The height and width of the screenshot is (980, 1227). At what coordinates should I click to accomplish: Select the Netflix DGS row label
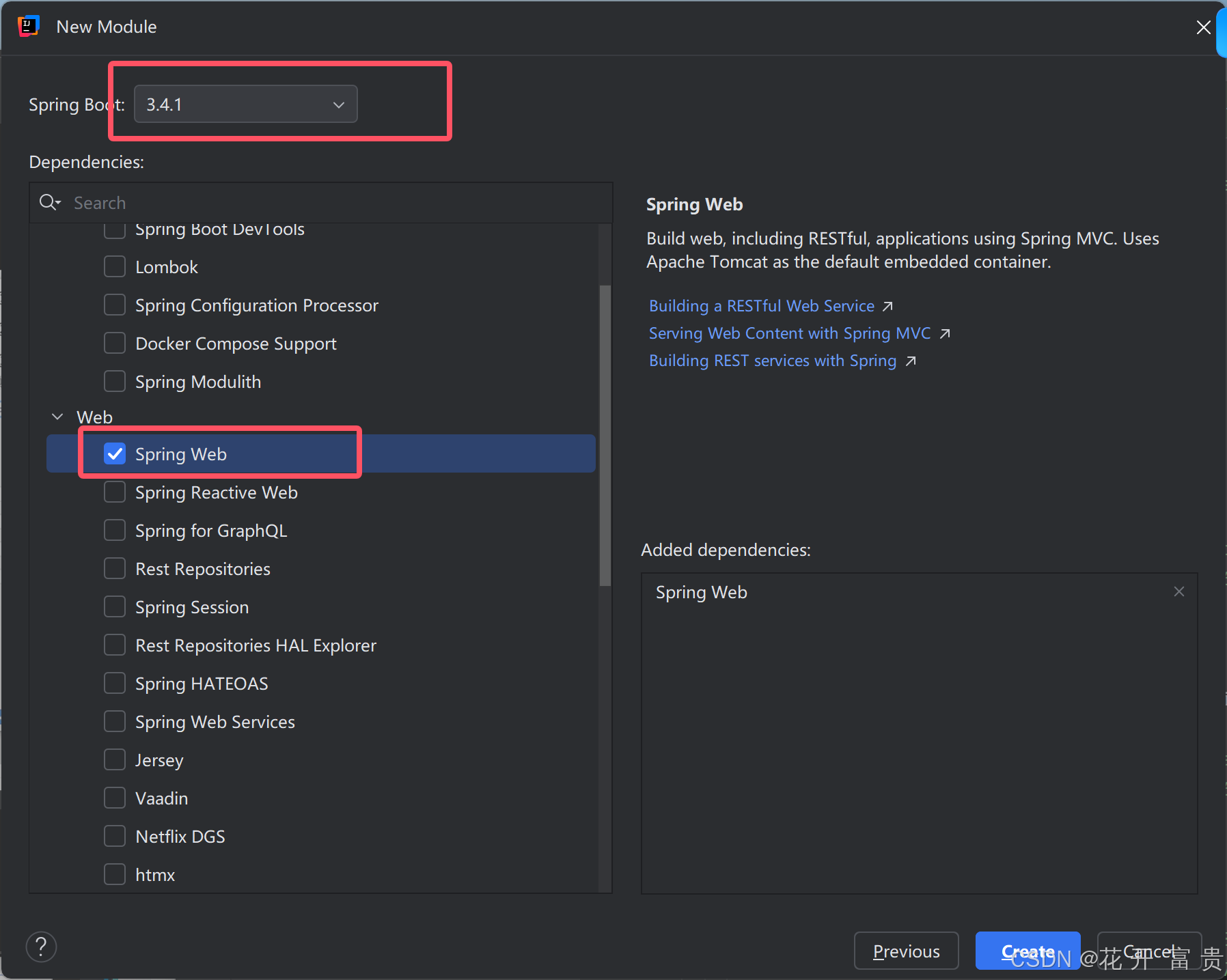(x=180, y=837)
